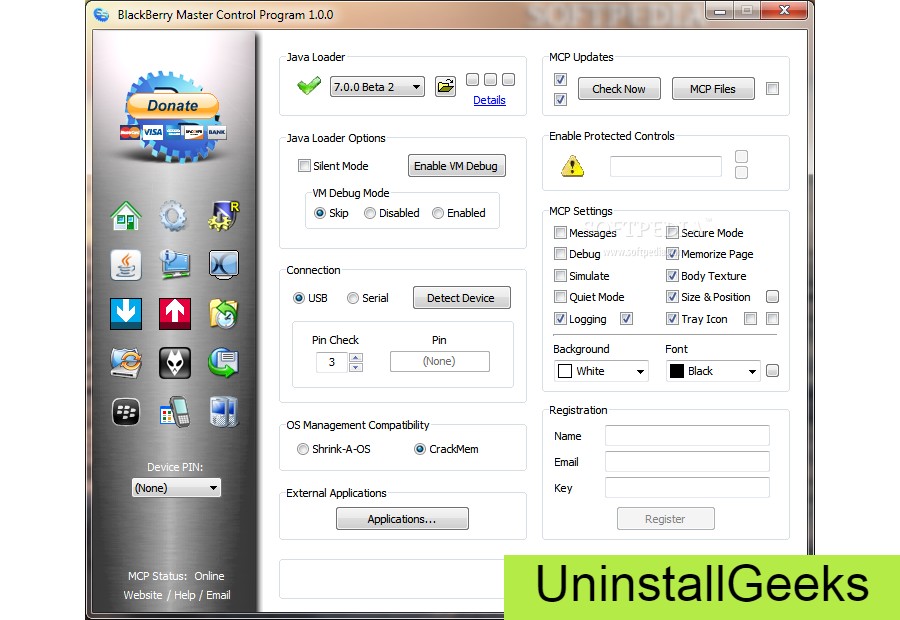Screen dimensions: 900x620
Task: Click the white Background color swatch
Action: (565, 371)
